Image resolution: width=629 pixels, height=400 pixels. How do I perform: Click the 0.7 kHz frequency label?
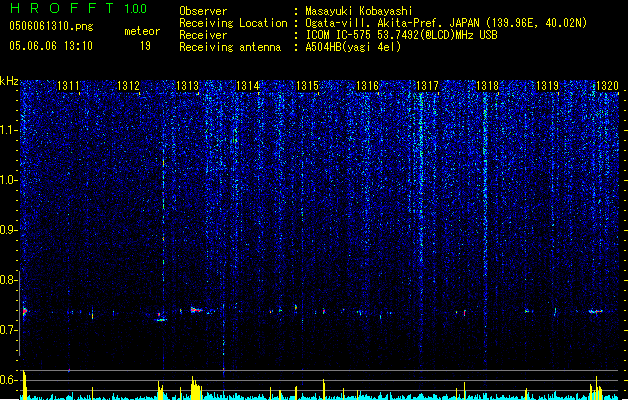point(9,330)
